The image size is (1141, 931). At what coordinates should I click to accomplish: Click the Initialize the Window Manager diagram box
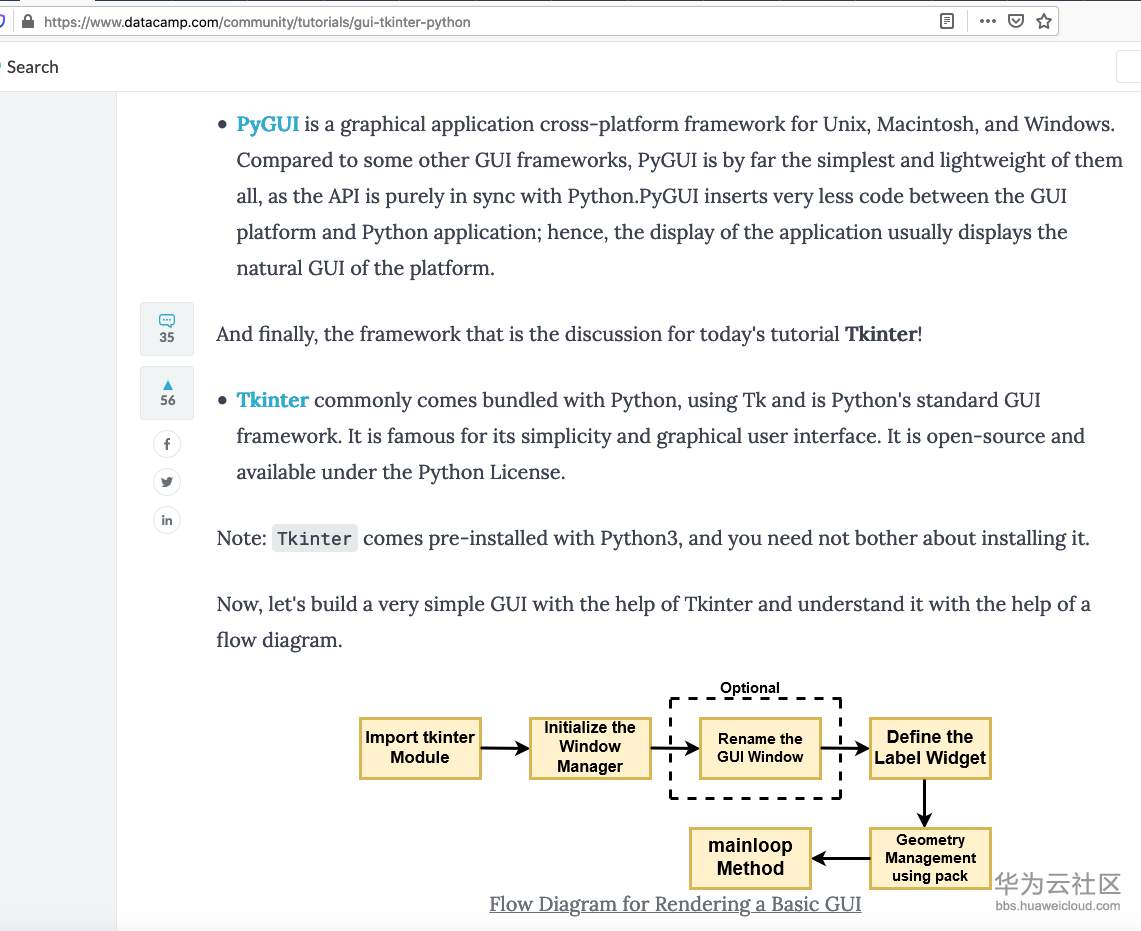click(x=589, y=748)
